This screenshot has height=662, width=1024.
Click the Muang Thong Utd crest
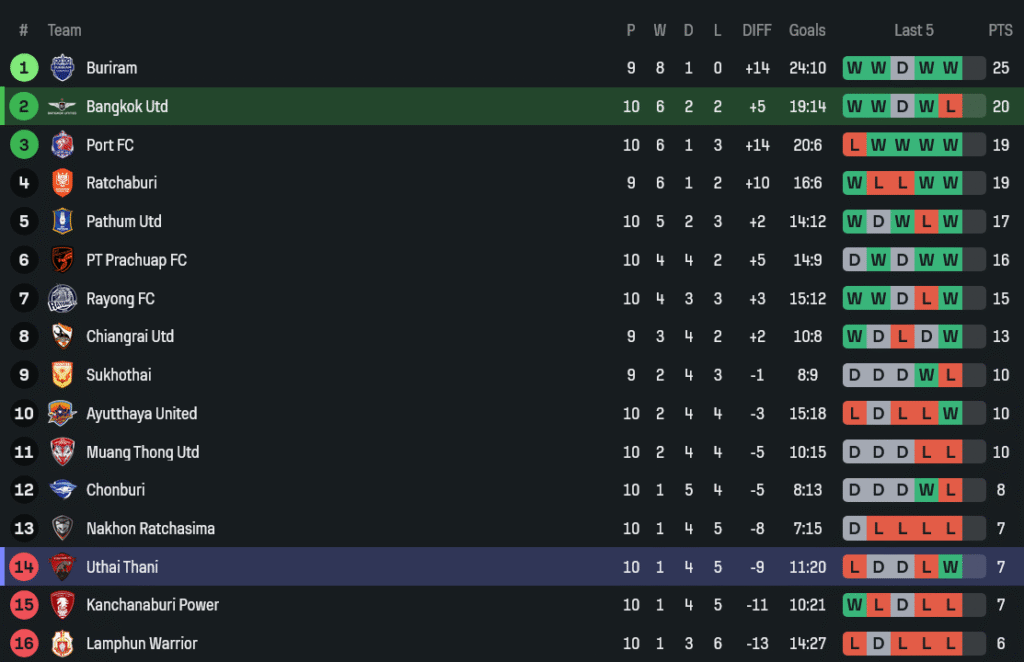point(62,452)
